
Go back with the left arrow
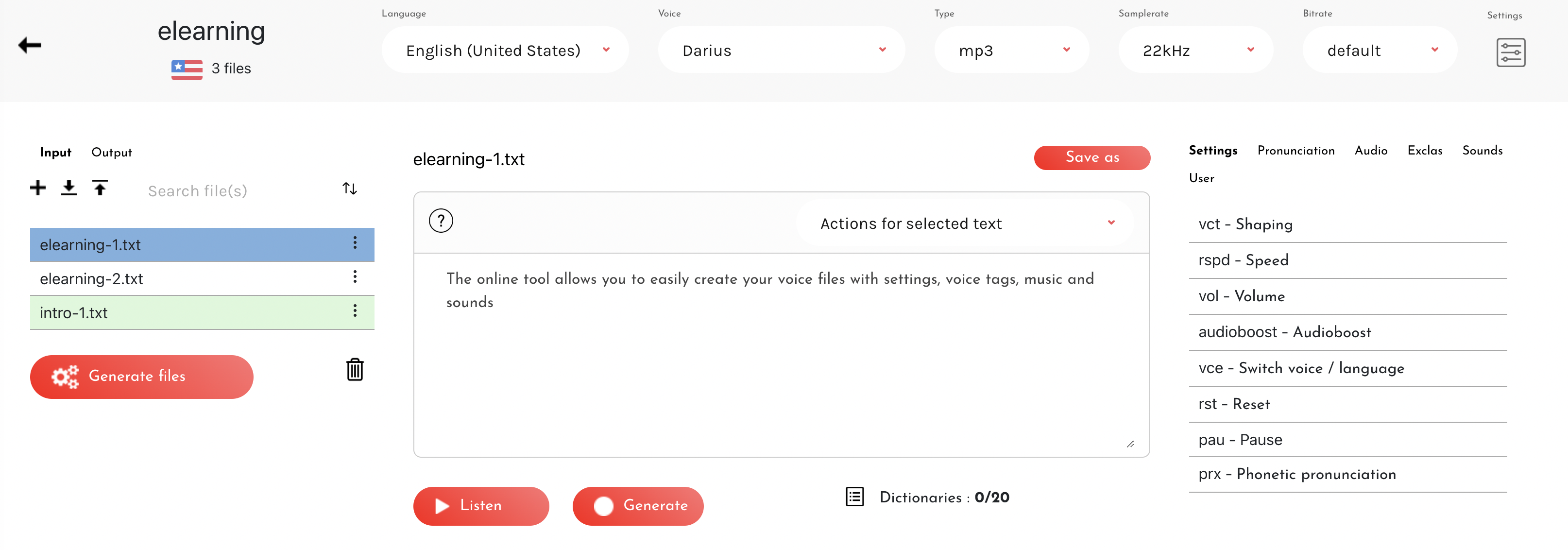(x=30, y=45)
